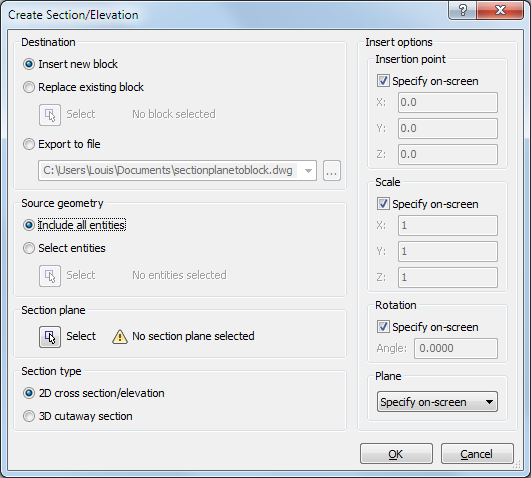Close the Create Section/Elevation dialog
The height and width of the screenshot is (478, 531).
click(x=500, y=10)
